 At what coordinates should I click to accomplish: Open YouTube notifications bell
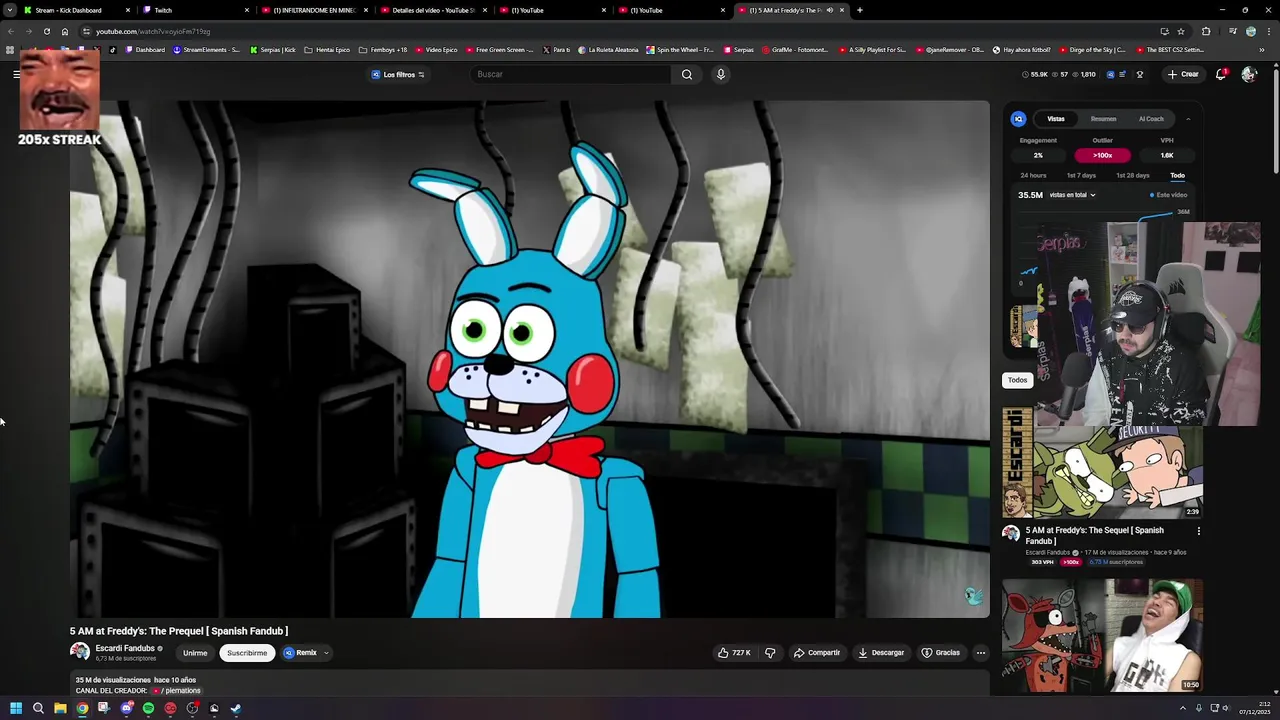click(1221, 74)
